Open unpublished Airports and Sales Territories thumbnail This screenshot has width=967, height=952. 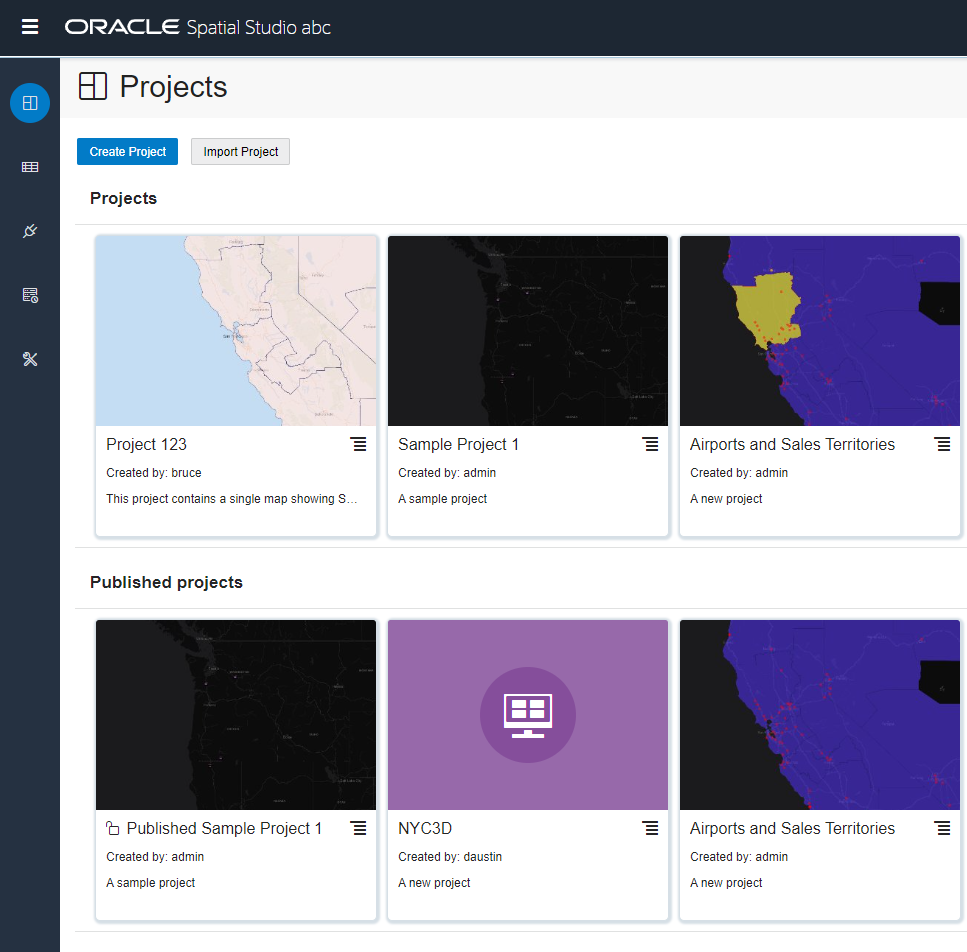(820, 330)
